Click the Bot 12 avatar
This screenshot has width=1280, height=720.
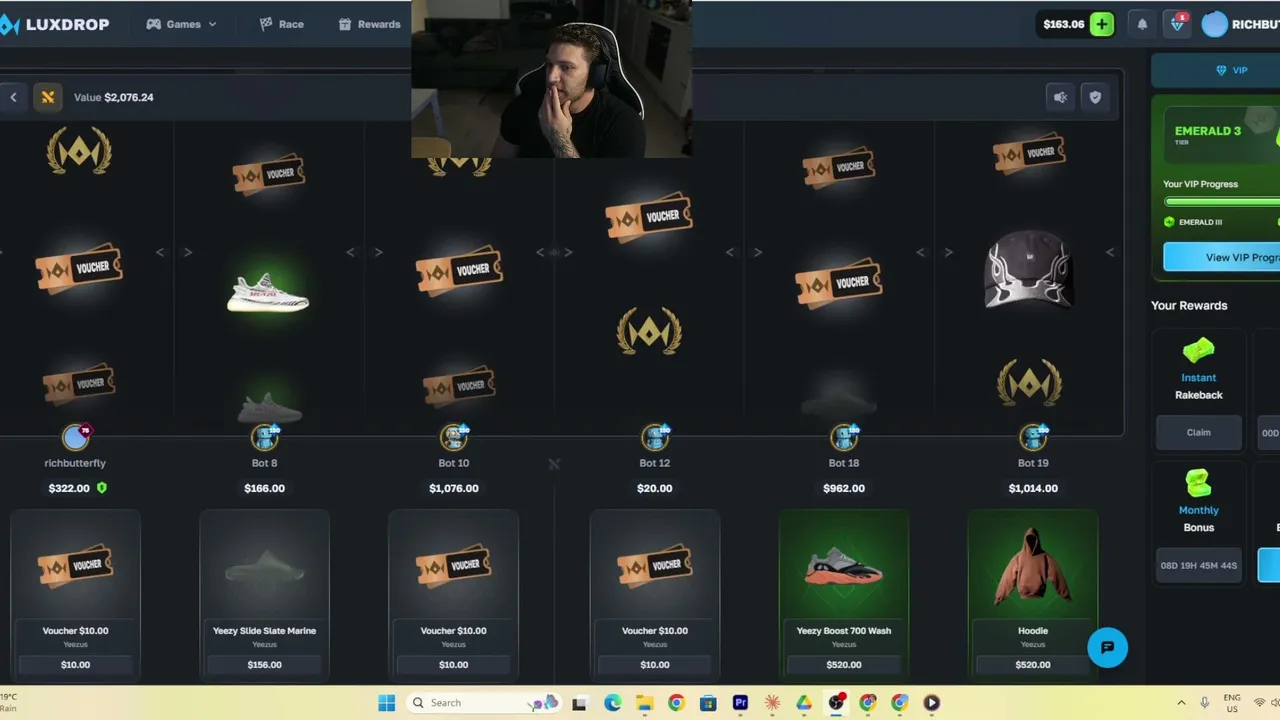[x=655, y=437]
